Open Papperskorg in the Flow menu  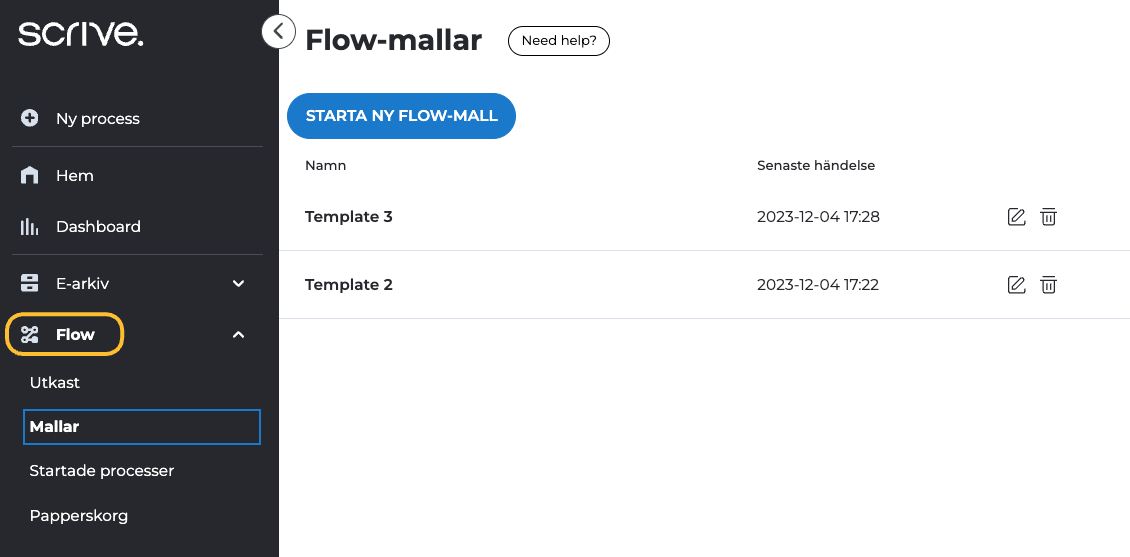79,516
